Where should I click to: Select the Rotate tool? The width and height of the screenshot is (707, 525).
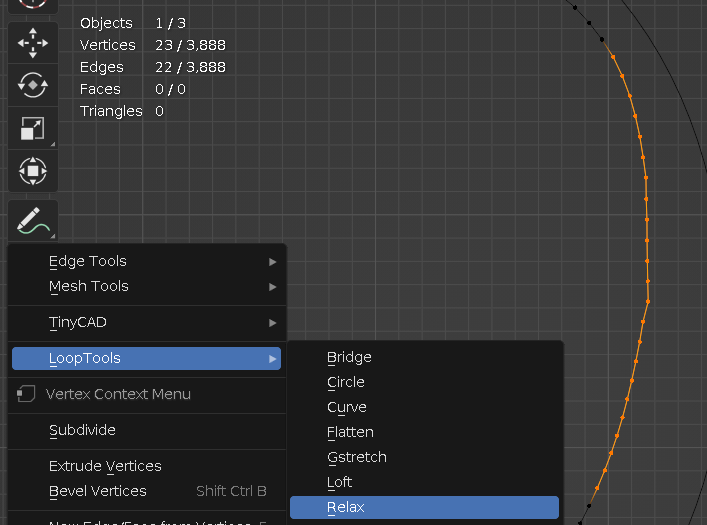(x=33, y=85)
